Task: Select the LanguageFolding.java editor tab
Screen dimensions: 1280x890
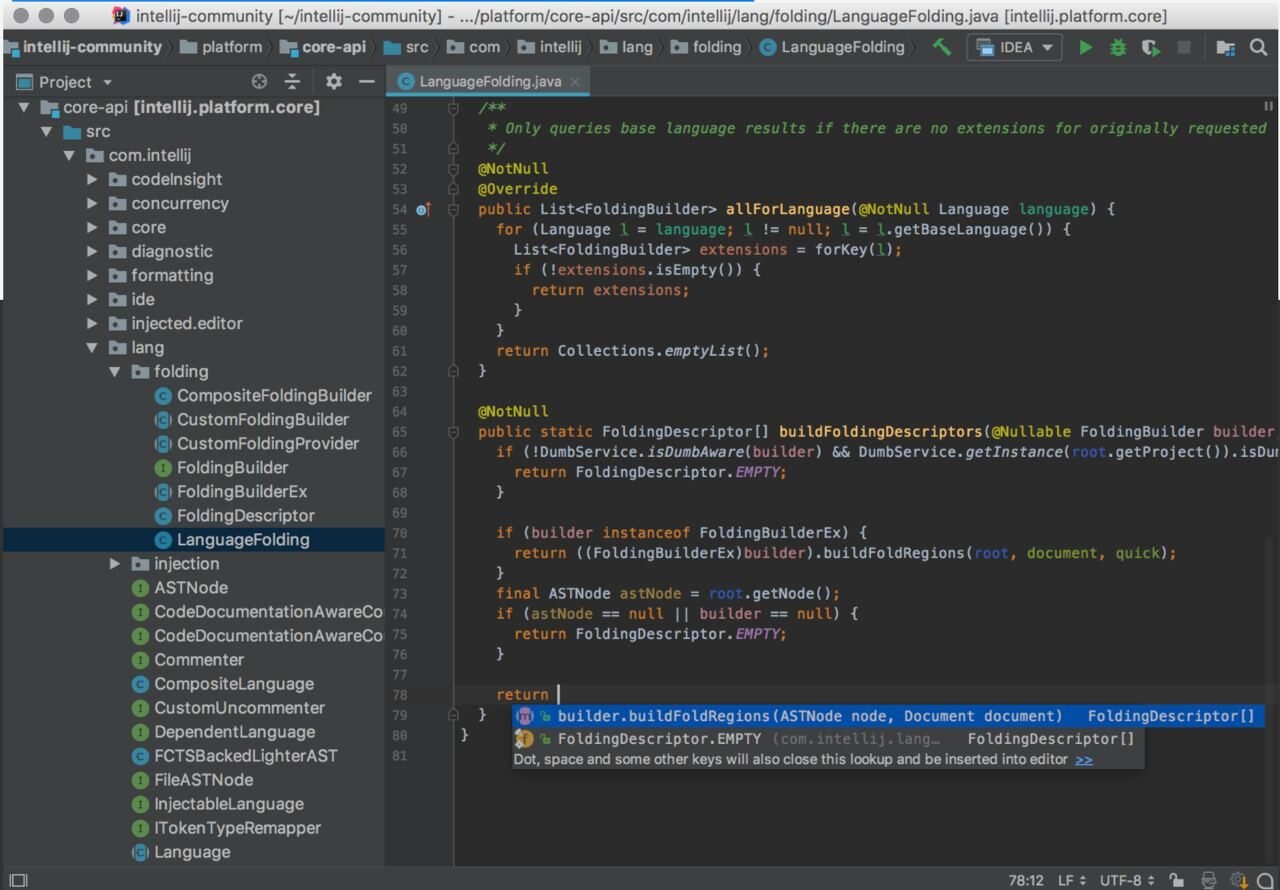Action: [x=489, y=81]
